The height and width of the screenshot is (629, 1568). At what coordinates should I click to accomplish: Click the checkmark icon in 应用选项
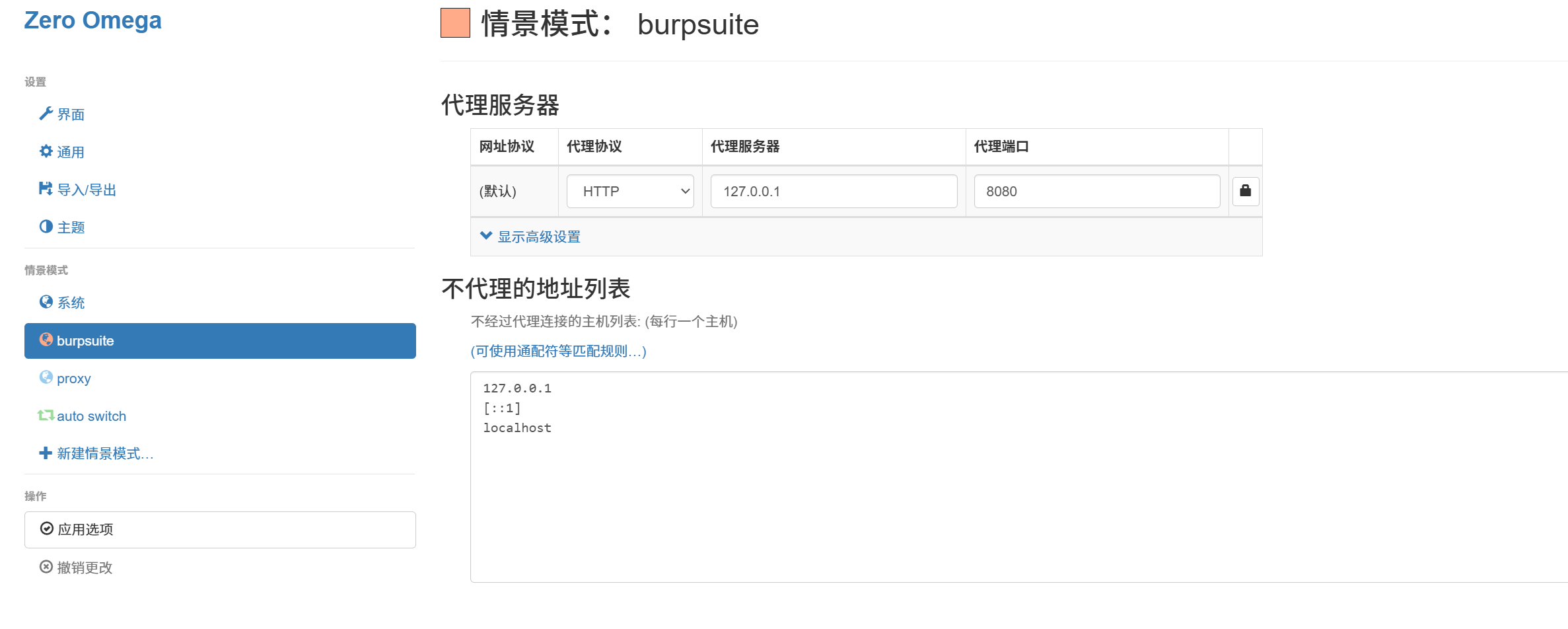coord(46,529)
